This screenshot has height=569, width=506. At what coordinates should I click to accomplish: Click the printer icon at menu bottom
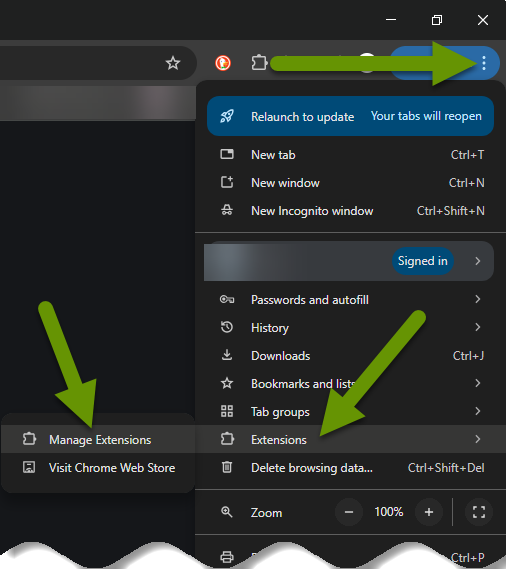(x=227, y=557)
